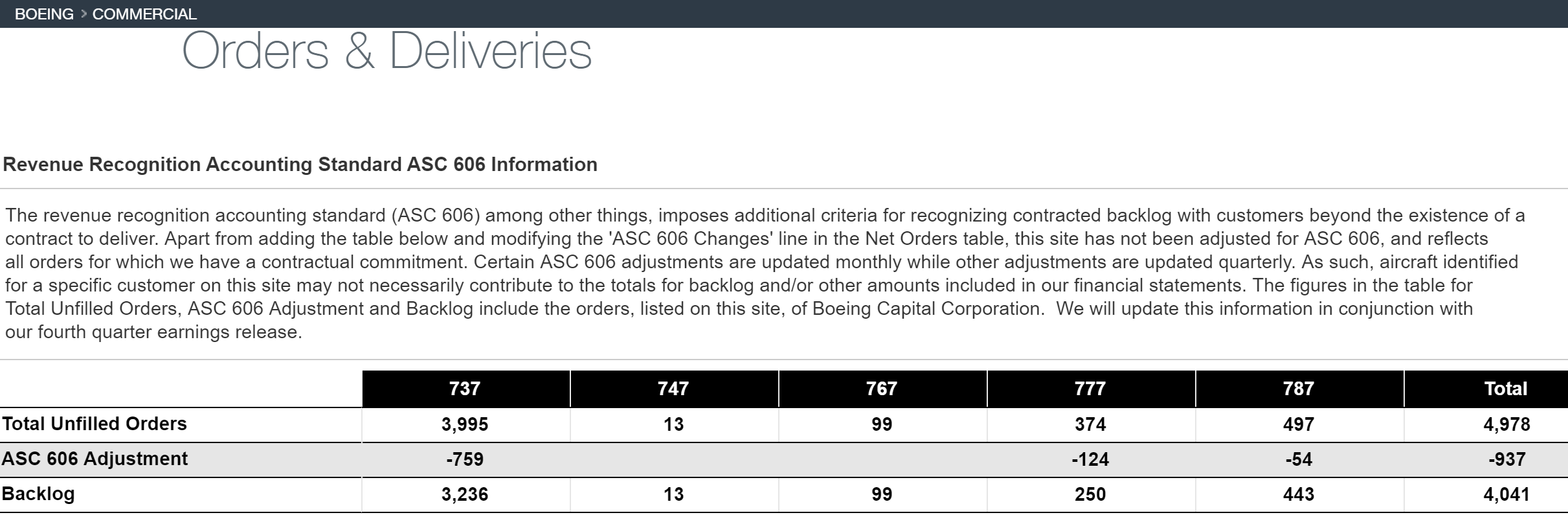Select the 777 column header
This screenshot has height=515, width=1568.
pos(1090,389)
